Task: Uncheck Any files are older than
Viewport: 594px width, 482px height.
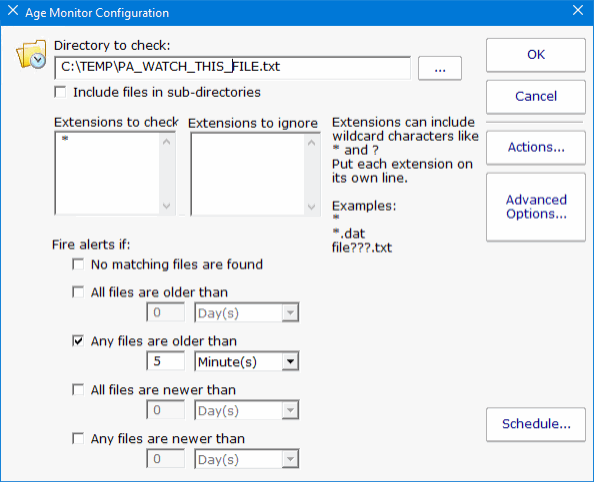Action: point(78,341)
